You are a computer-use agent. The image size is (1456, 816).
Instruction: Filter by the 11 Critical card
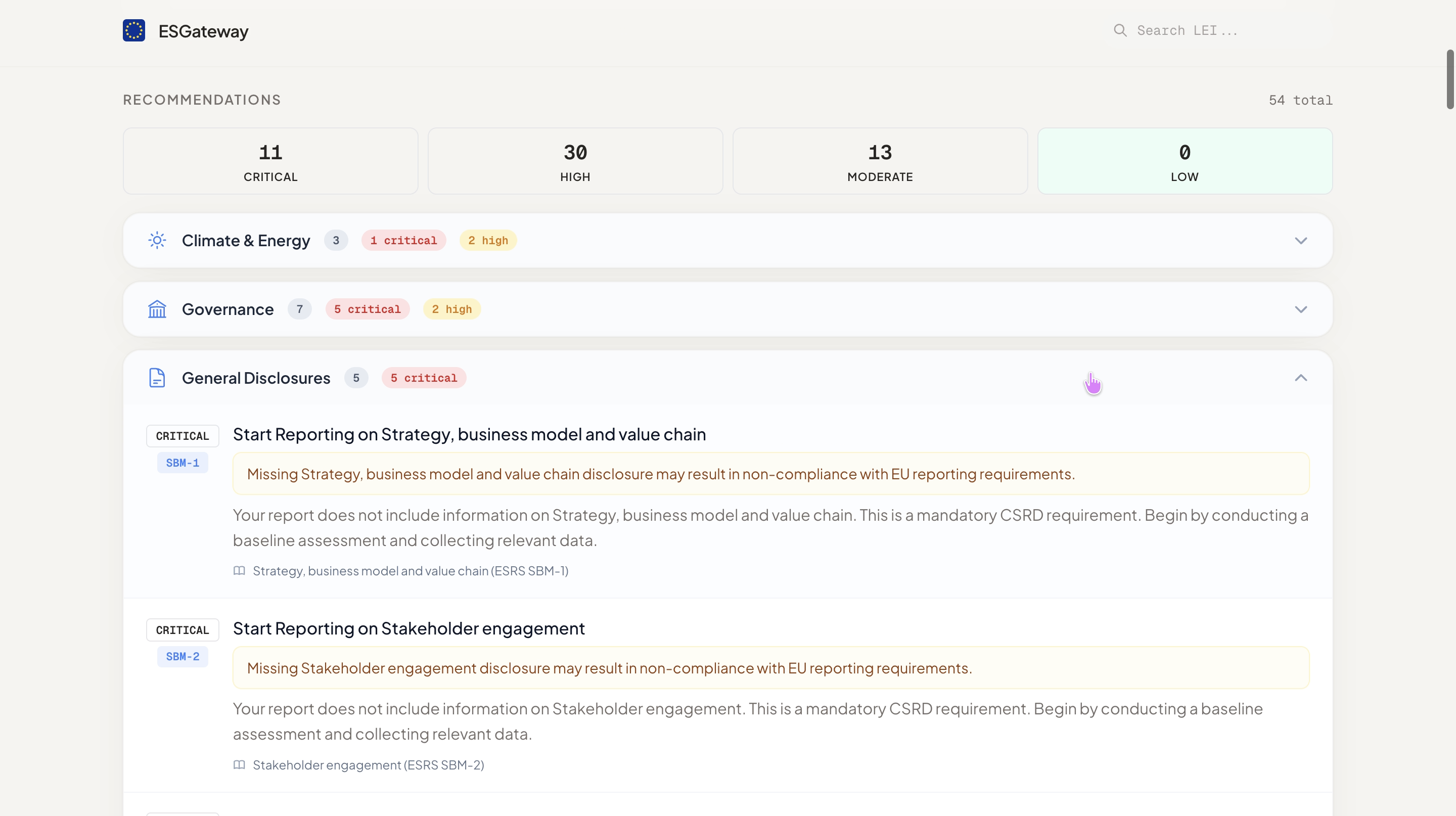point(270,161)
